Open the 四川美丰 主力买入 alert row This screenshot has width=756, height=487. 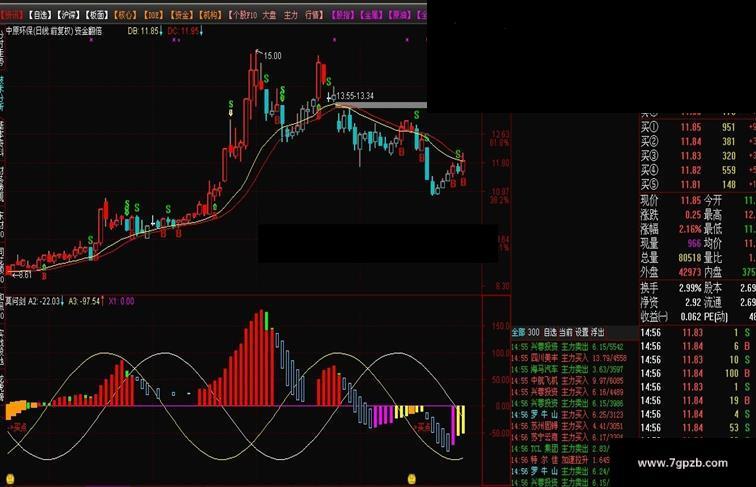point(569,358)
